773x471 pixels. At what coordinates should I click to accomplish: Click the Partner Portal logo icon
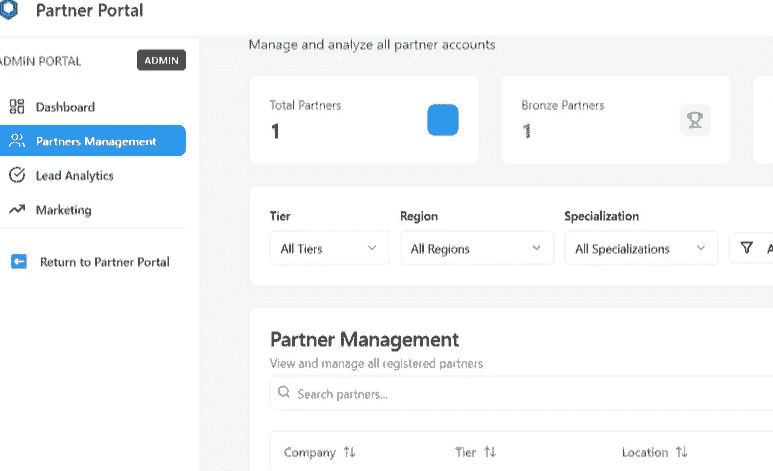[x=9, y=11]
